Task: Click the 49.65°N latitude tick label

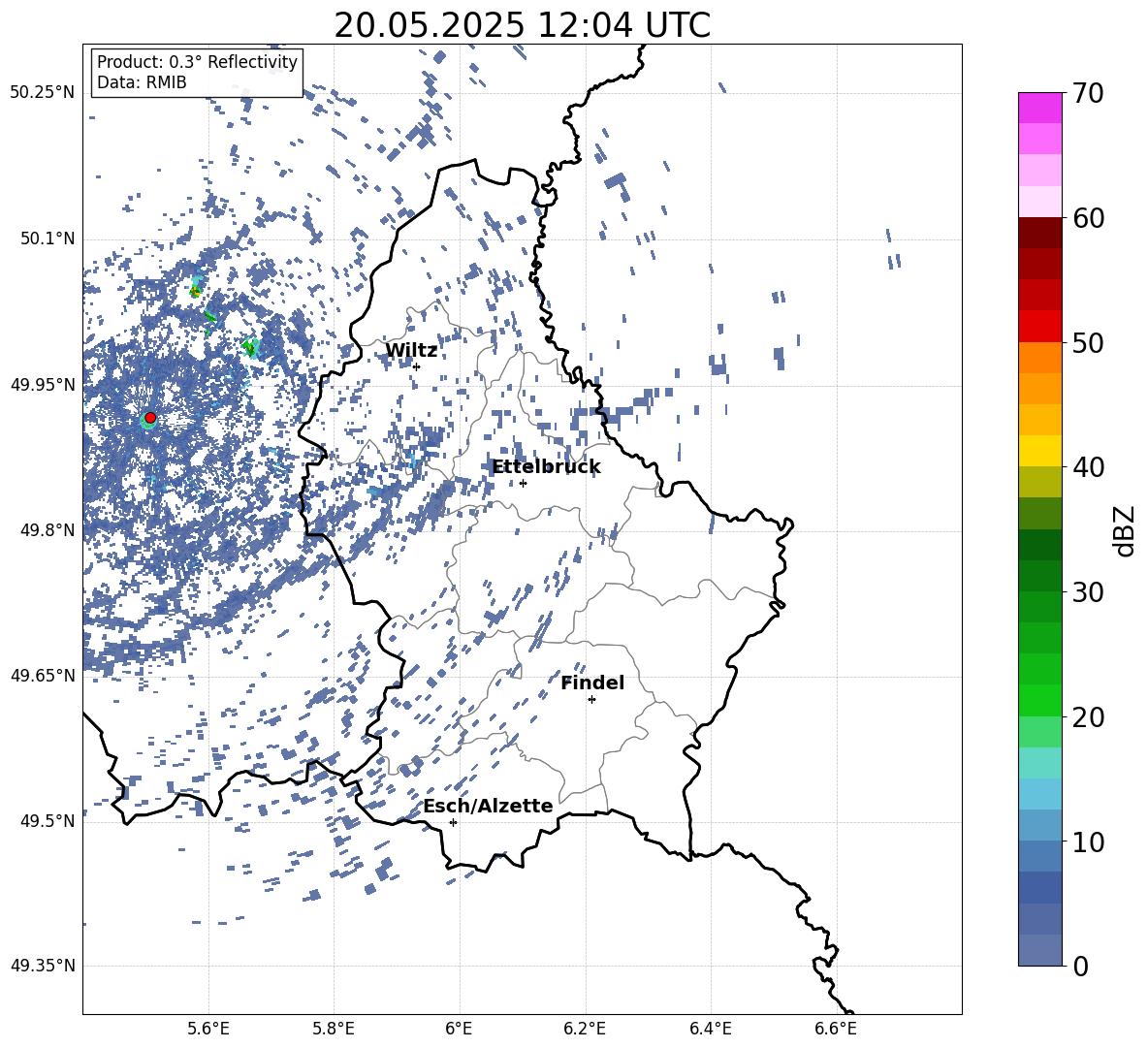Action: (43, 675)
